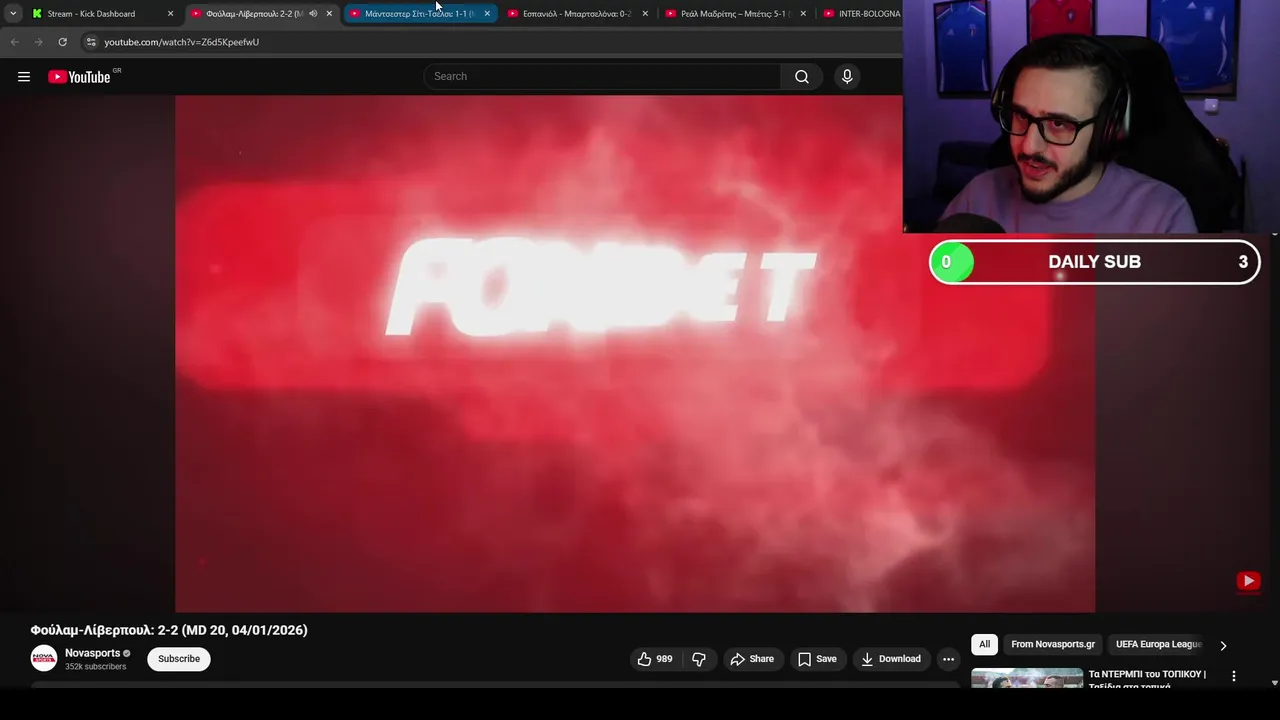
Task: Download the video
Action: click(x=890, y=659)
